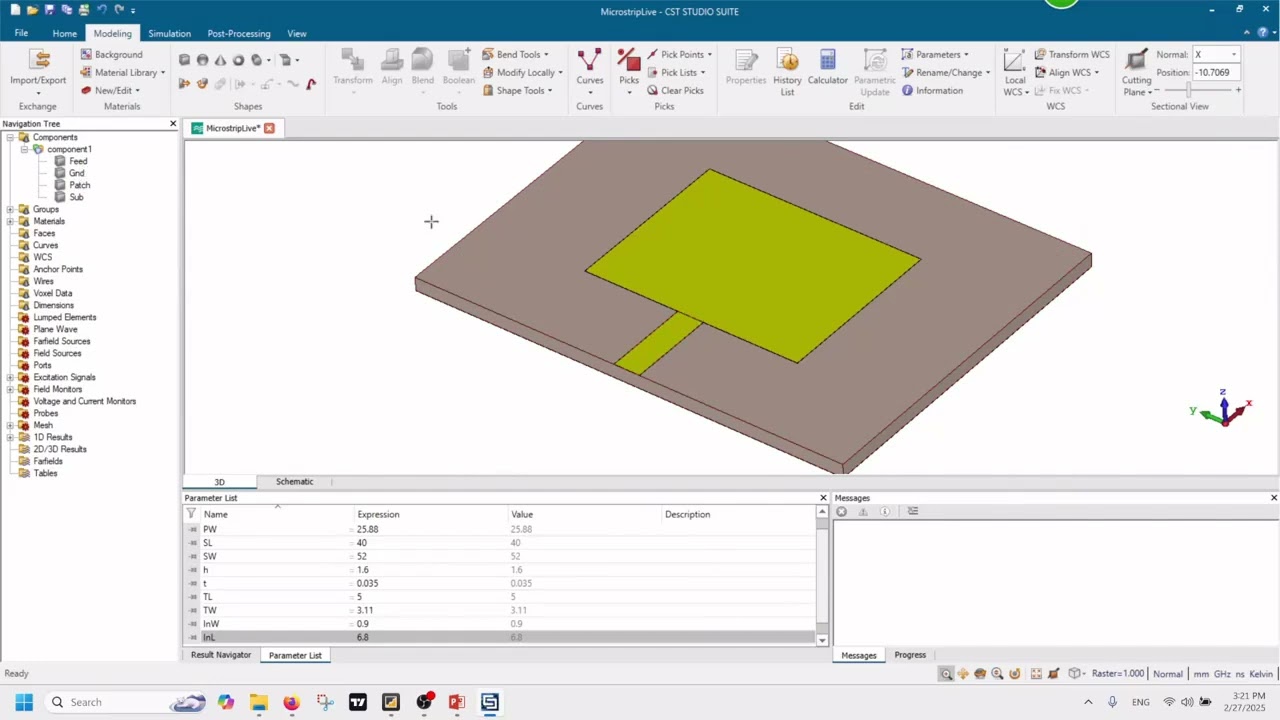
Task: Open the Shape Tools dropdown
Action: point(517,90)
